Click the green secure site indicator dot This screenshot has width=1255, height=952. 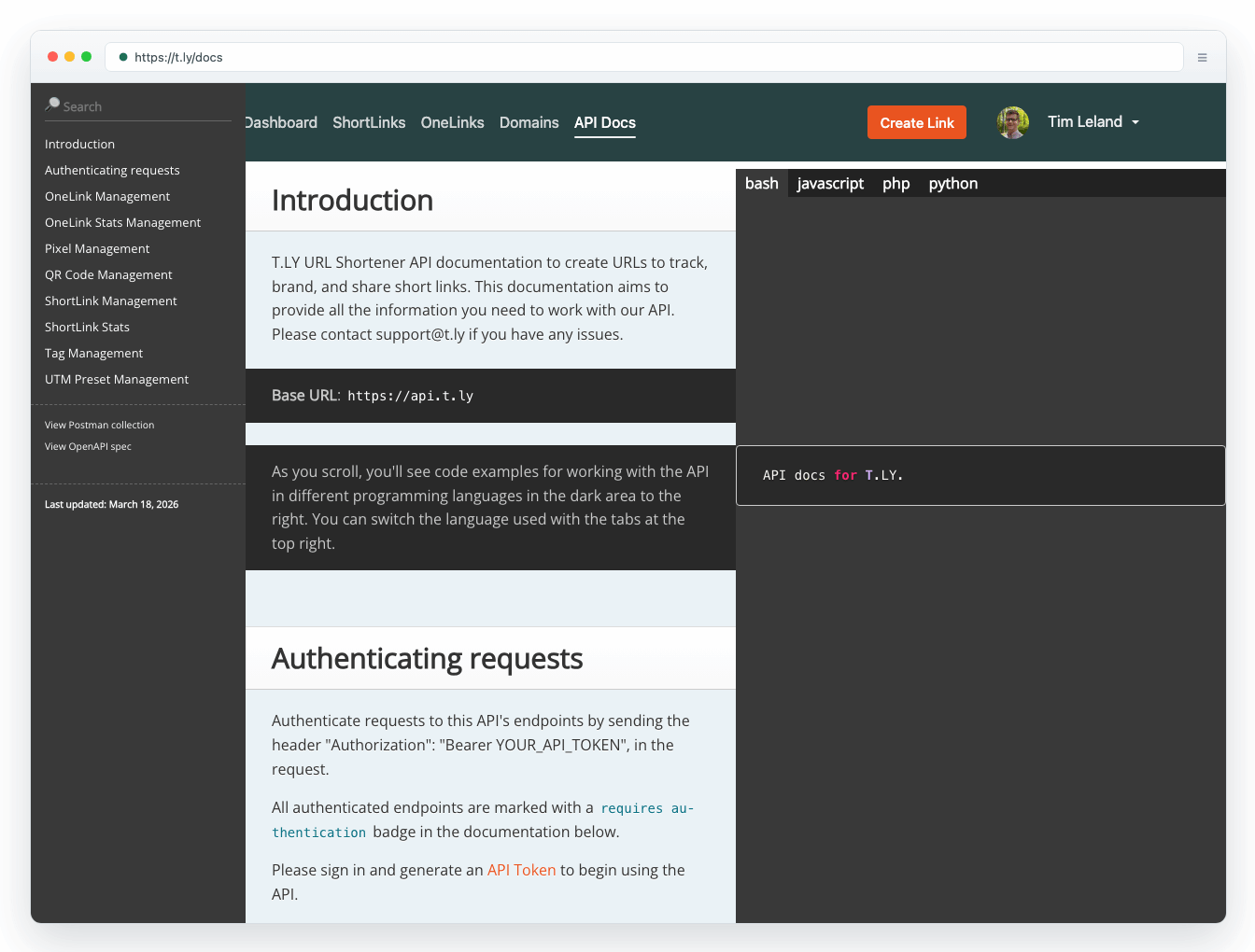[123, 57]
